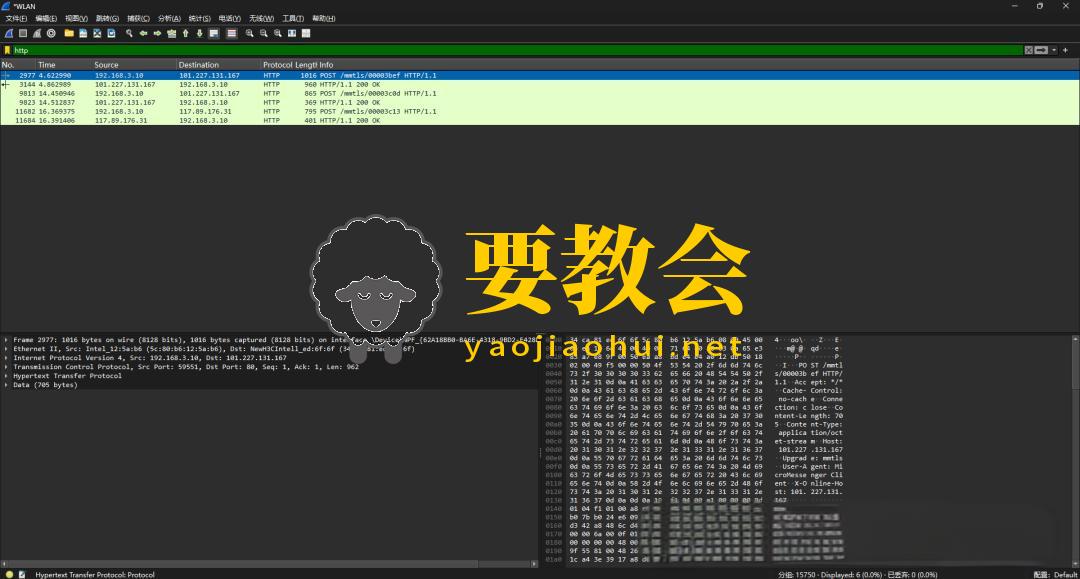Click the packet details horizontal scrollbar
This screenshot has height=579, width=1080.
269,564
